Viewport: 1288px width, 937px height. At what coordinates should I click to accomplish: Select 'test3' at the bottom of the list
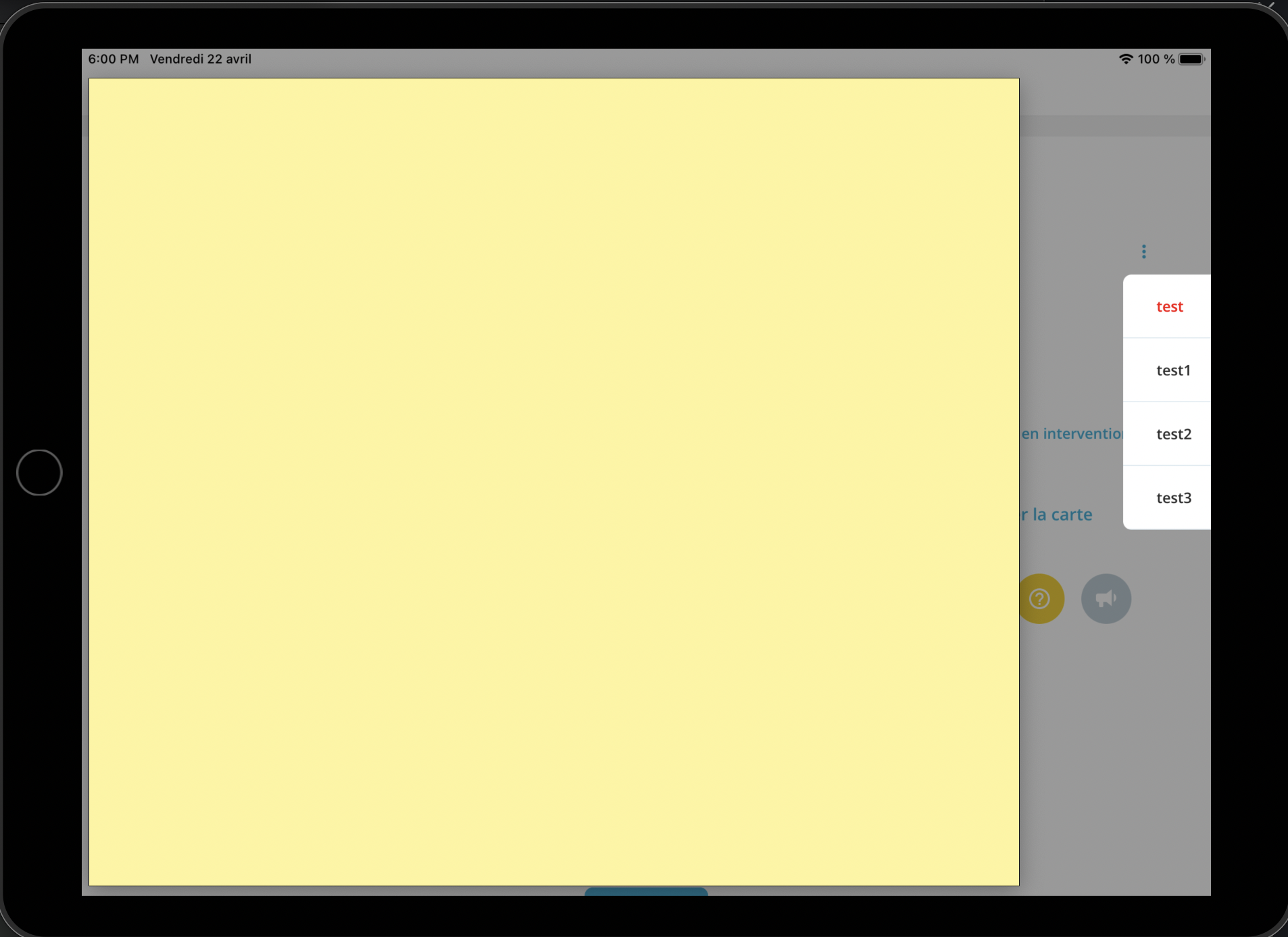coord(1174,498)
